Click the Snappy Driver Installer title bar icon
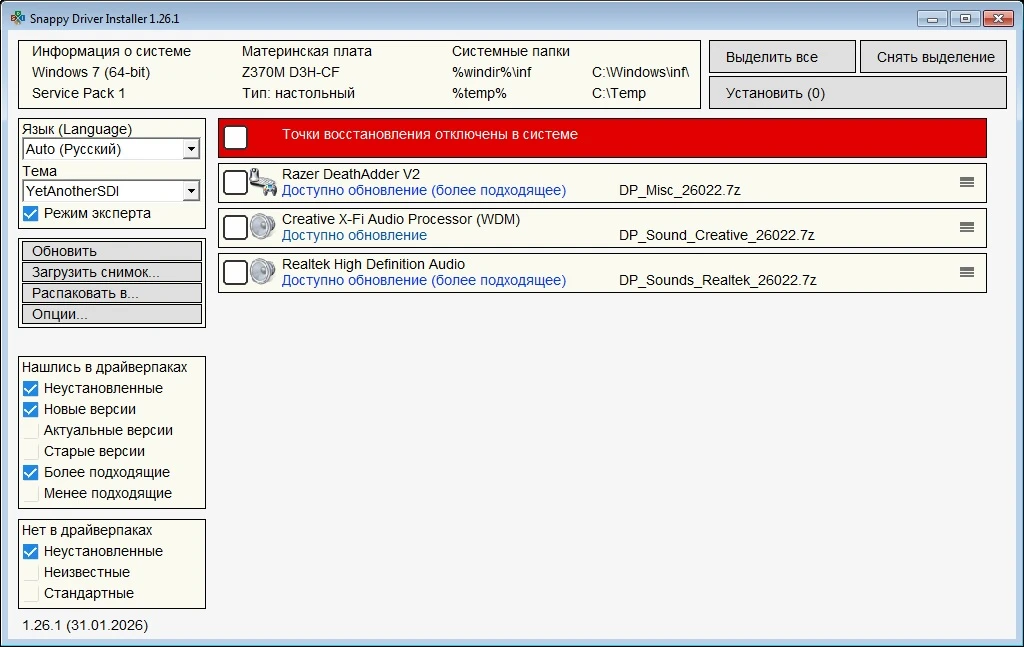 [x=17, y=19]
